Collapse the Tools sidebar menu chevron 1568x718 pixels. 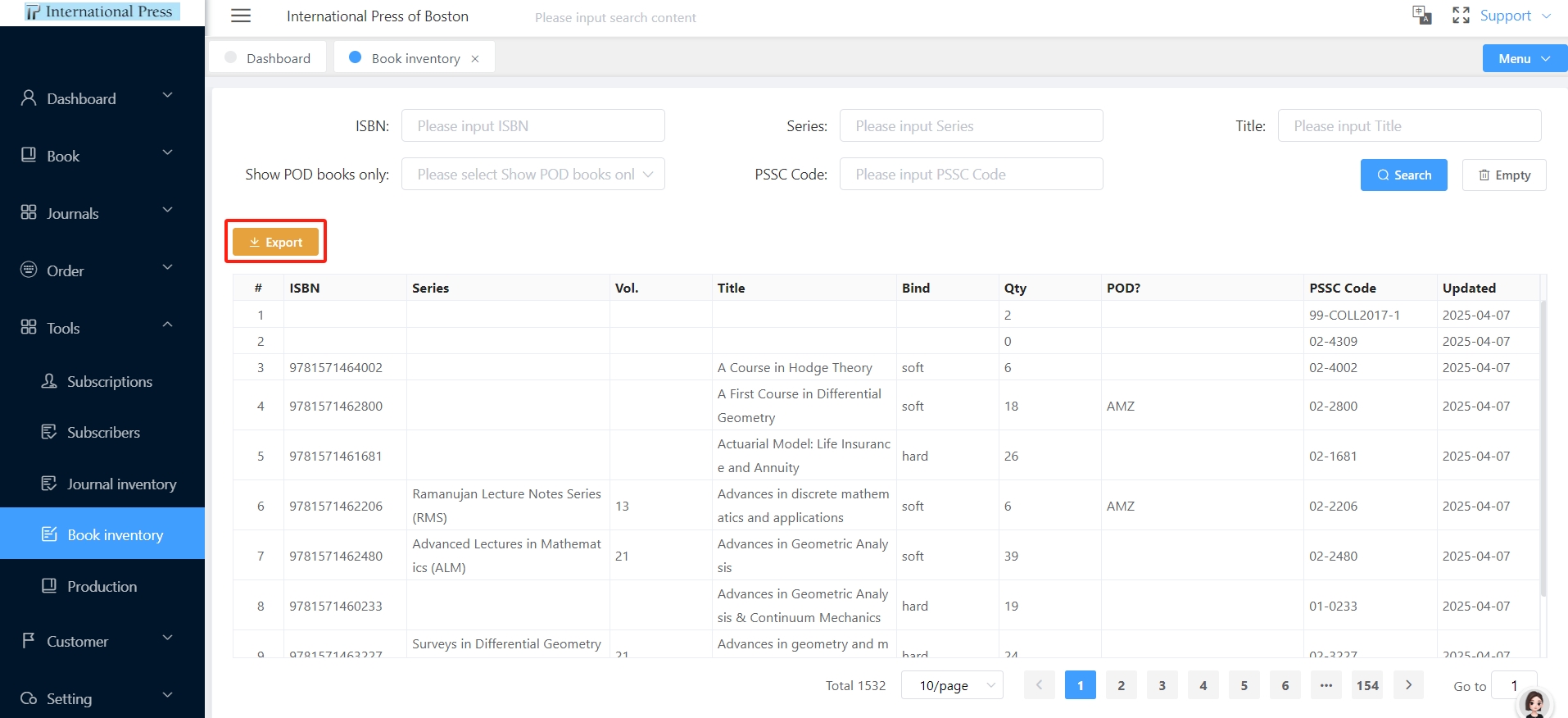pyautogui.click(x=167, y=325)
